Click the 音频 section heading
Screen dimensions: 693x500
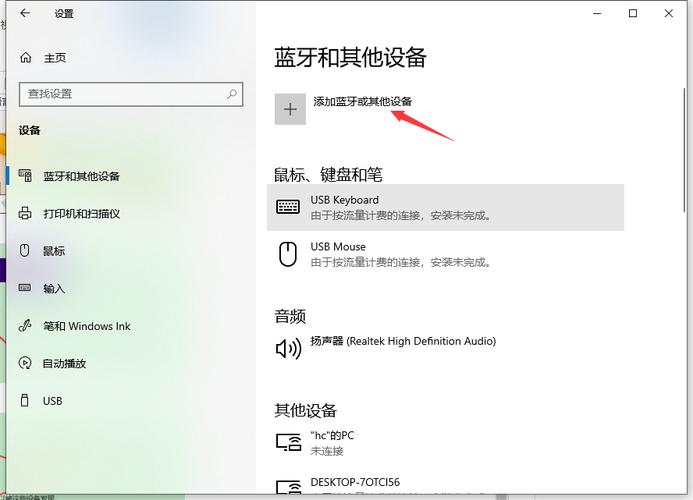290,316
